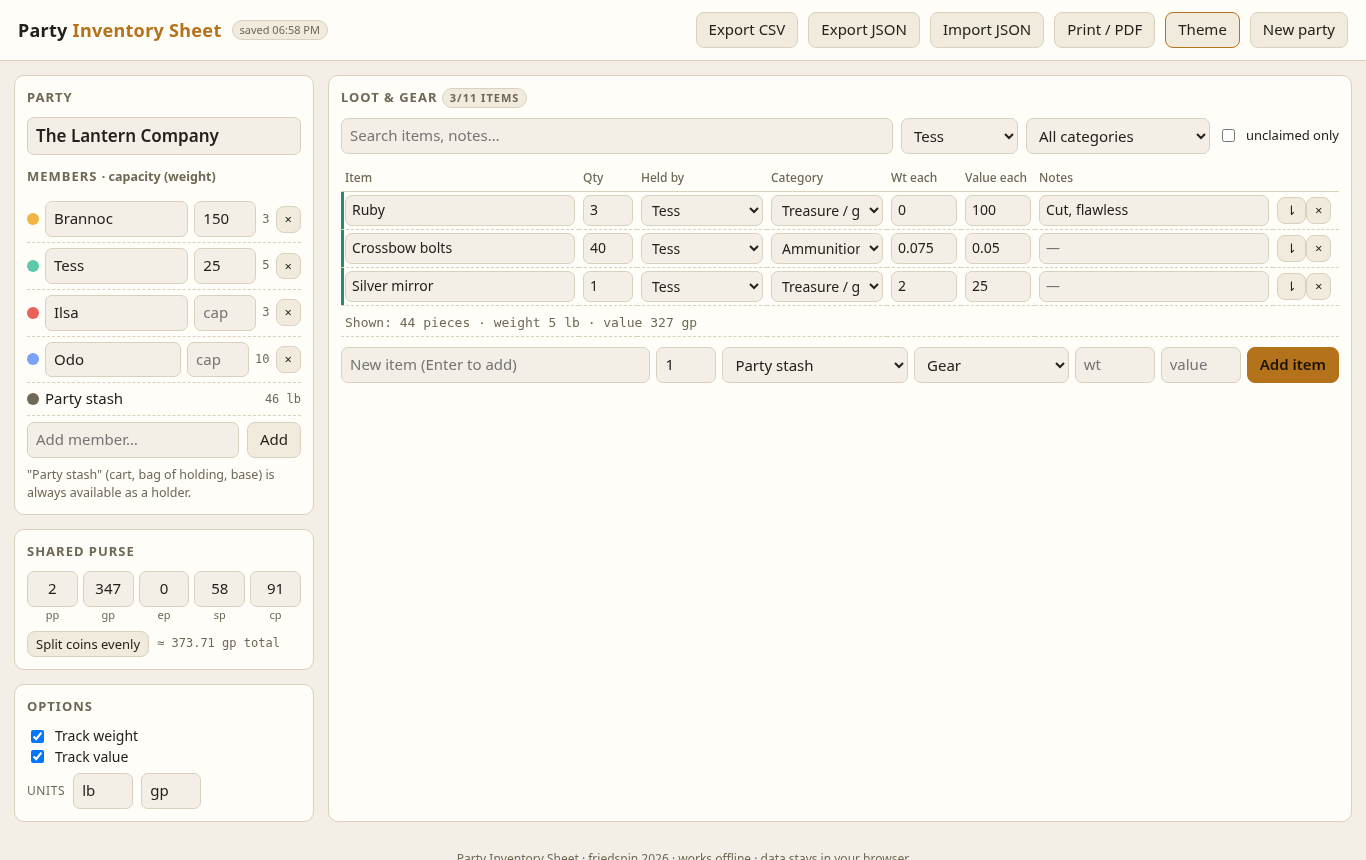1366x860 pixels.
Task: Delete the Silver mirror item with its ×
Action: coord(1318,286)
